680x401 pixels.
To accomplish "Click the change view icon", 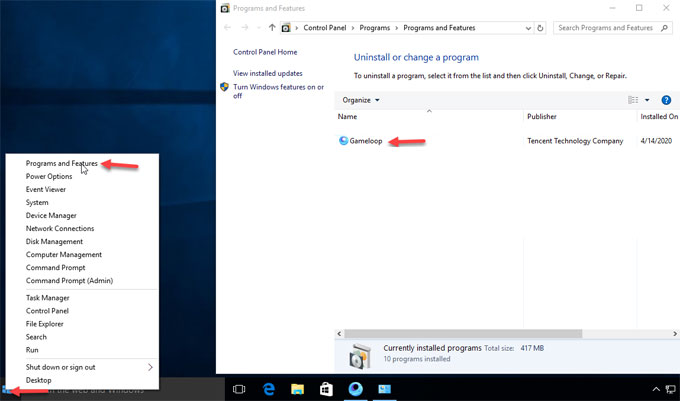I will click(633, 100).
